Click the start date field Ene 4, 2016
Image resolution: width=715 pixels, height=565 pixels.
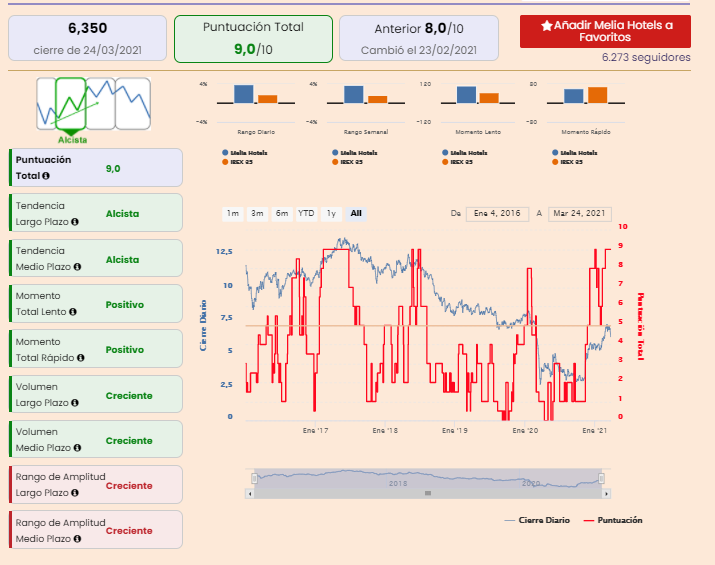coord(497,214)
